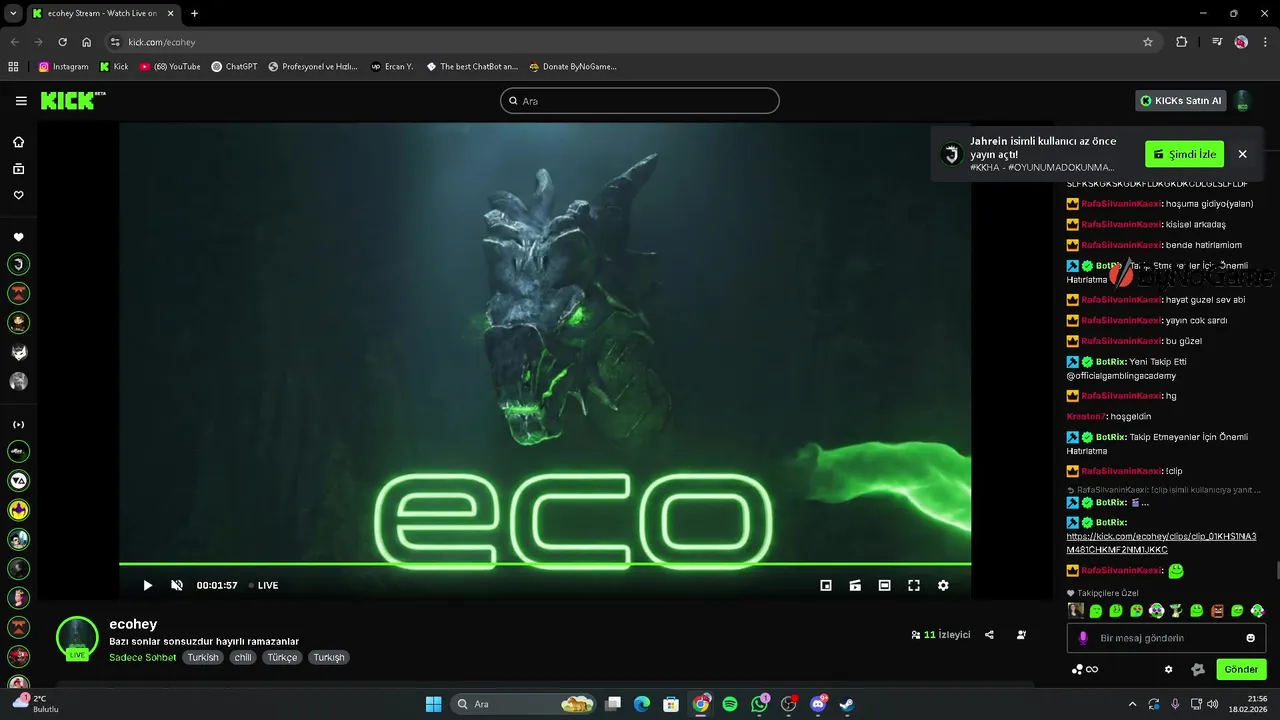Open the outlined heart icon in sidebar

[x=18, y=195]
